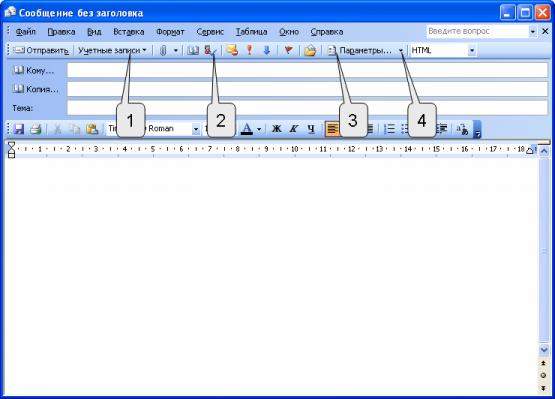Click the Копия carbon copy button

[36, 89]
